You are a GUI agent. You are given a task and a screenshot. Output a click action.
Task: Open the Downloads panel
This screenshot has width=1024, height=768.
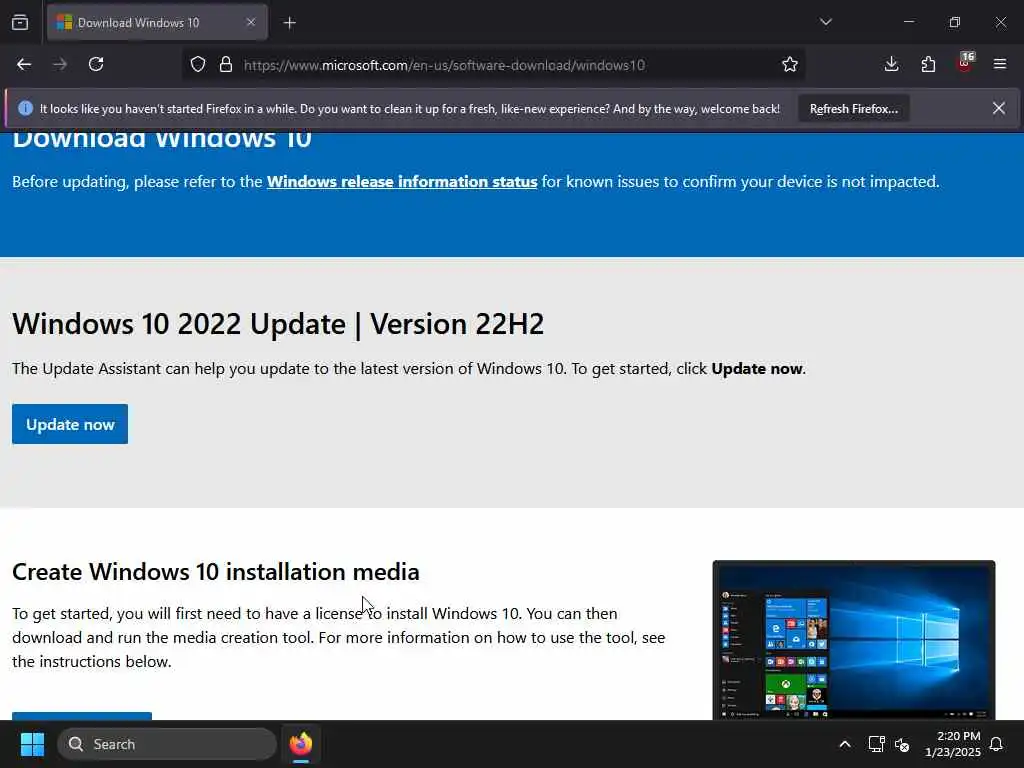click(x=891, y=64)
